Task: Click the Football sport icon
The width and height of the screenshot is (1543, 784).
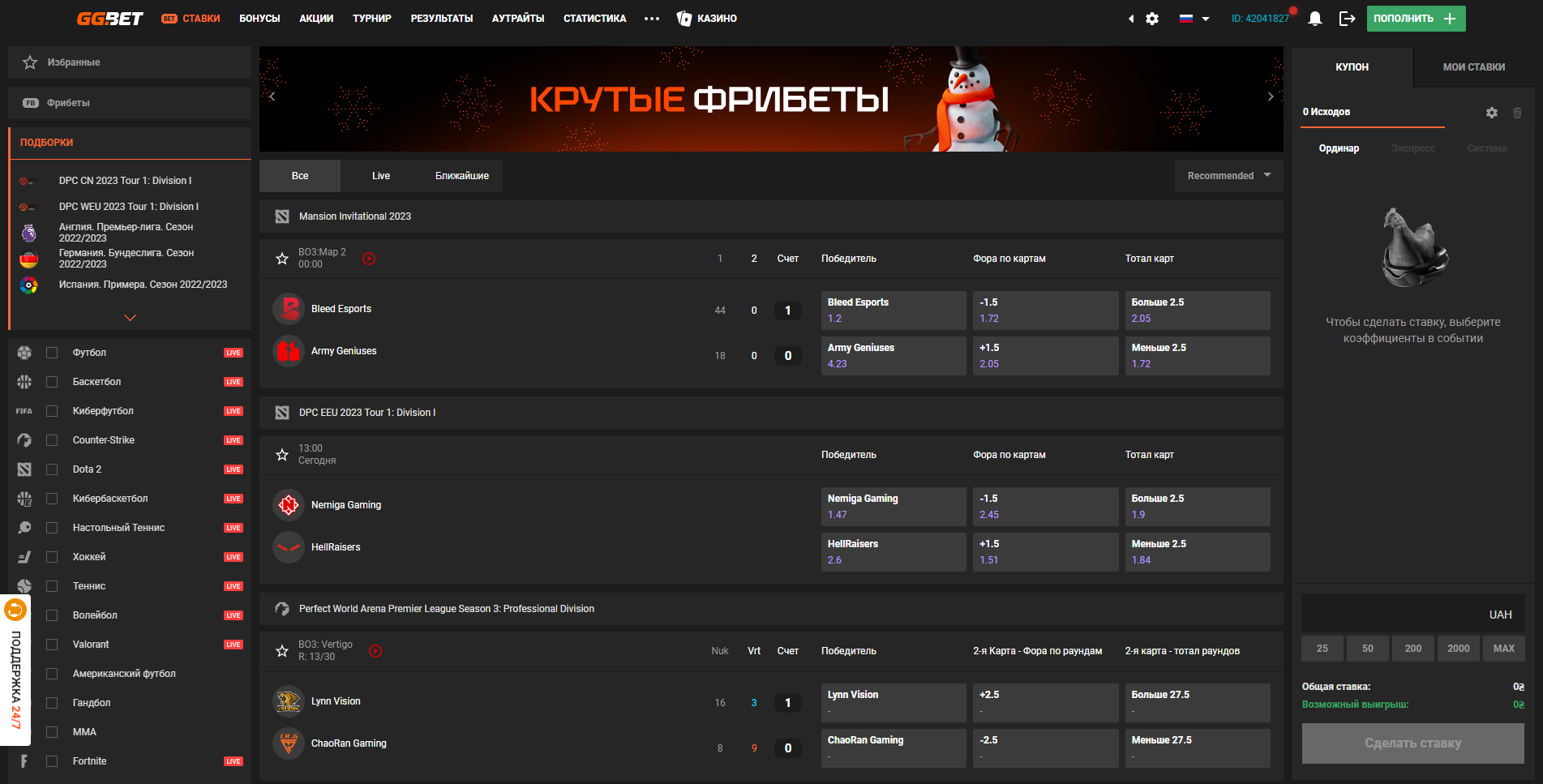Action: click(x=24, y=353)
